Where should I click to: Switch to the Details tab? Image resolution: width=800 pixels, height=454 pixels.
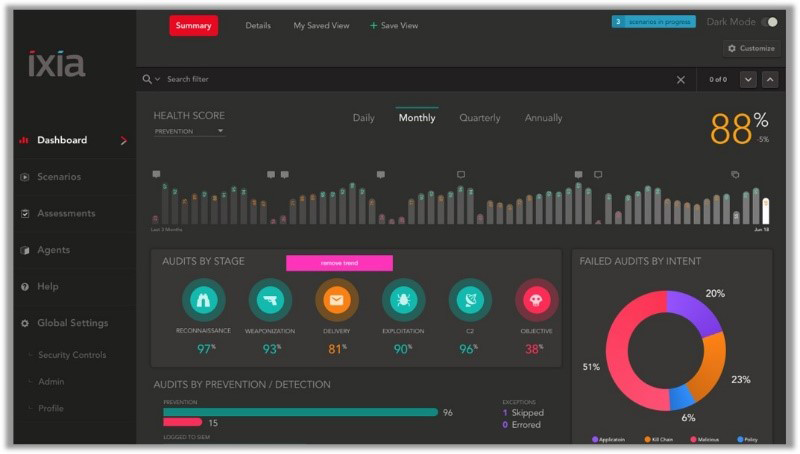[x=258, y=26]
